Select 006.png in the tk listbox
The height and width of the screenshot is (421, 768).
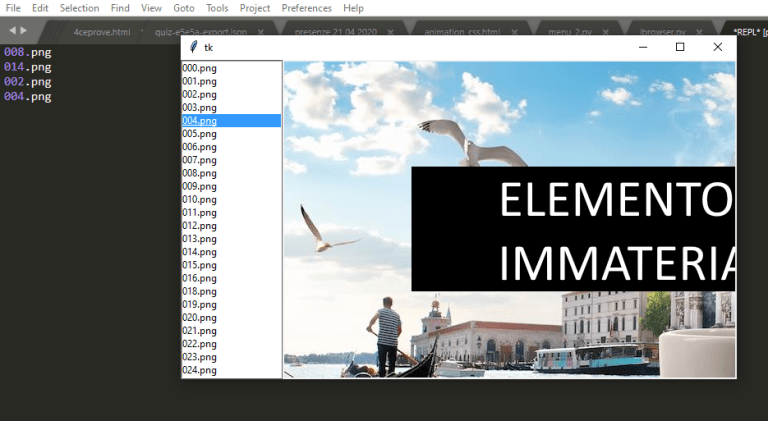pos(231,147)
